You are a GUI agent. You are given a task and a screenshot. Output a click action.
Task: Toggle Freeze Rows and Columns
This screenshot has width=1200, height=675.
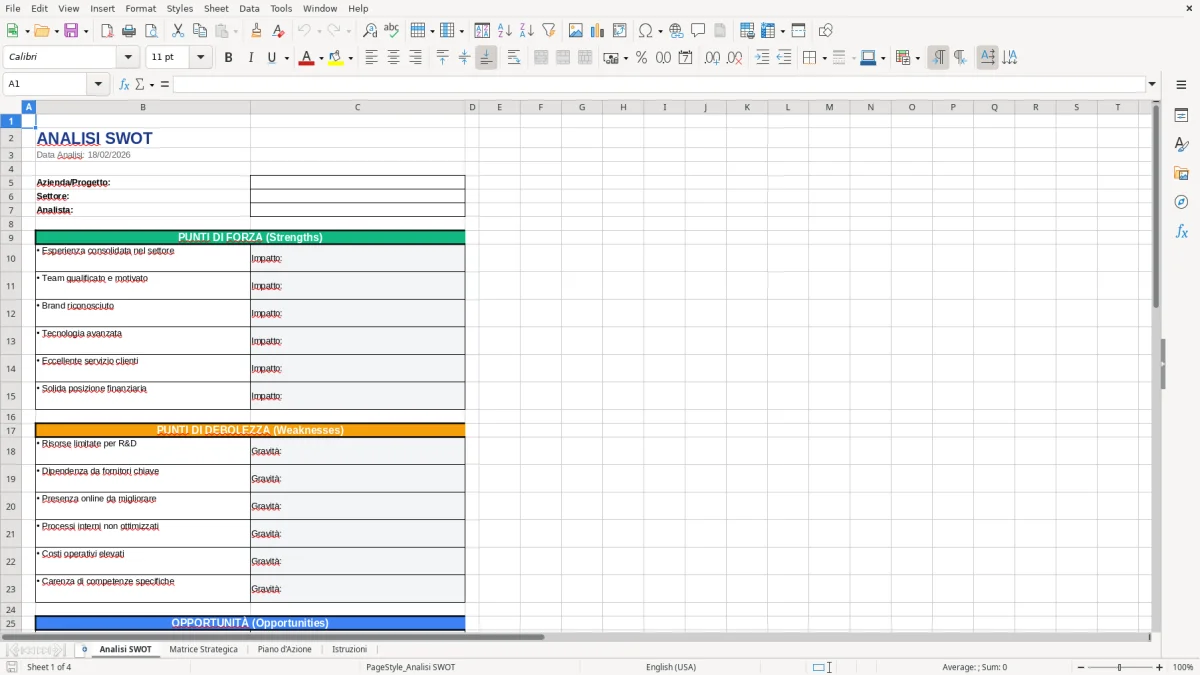[767, 30]
